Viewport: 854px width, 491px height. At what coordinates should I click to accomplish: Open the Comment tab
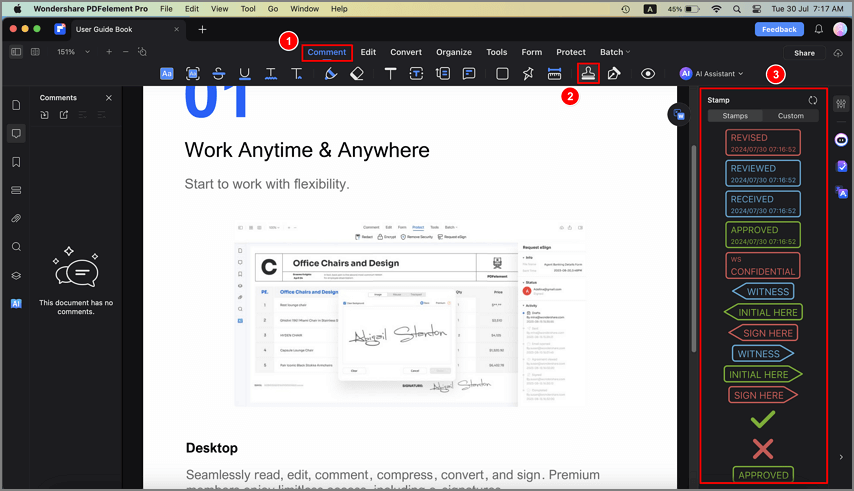click(327, 52)
